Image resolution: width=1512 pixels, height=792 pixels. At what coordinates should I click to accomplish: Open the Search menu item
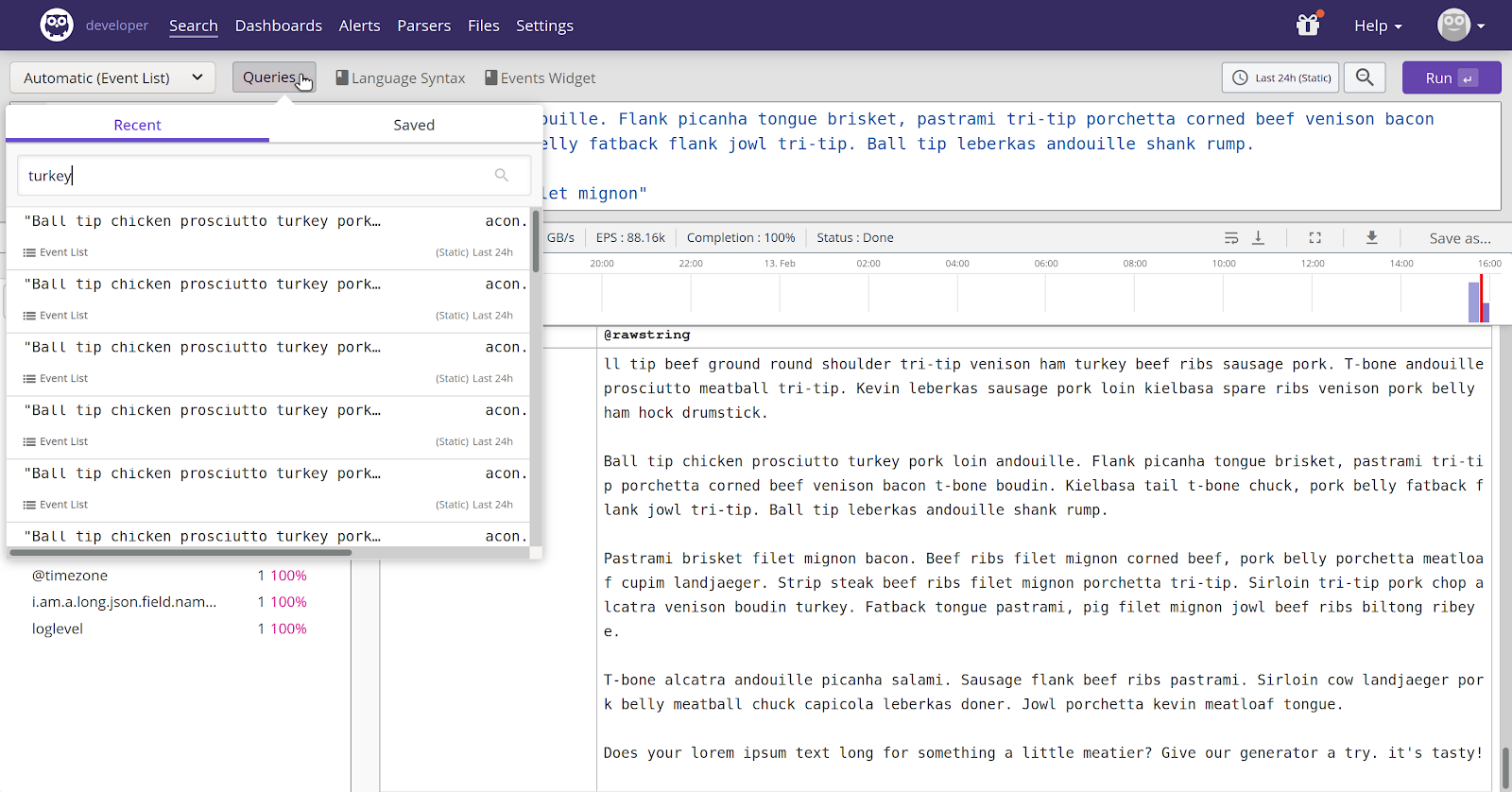[x=194, y=26]
